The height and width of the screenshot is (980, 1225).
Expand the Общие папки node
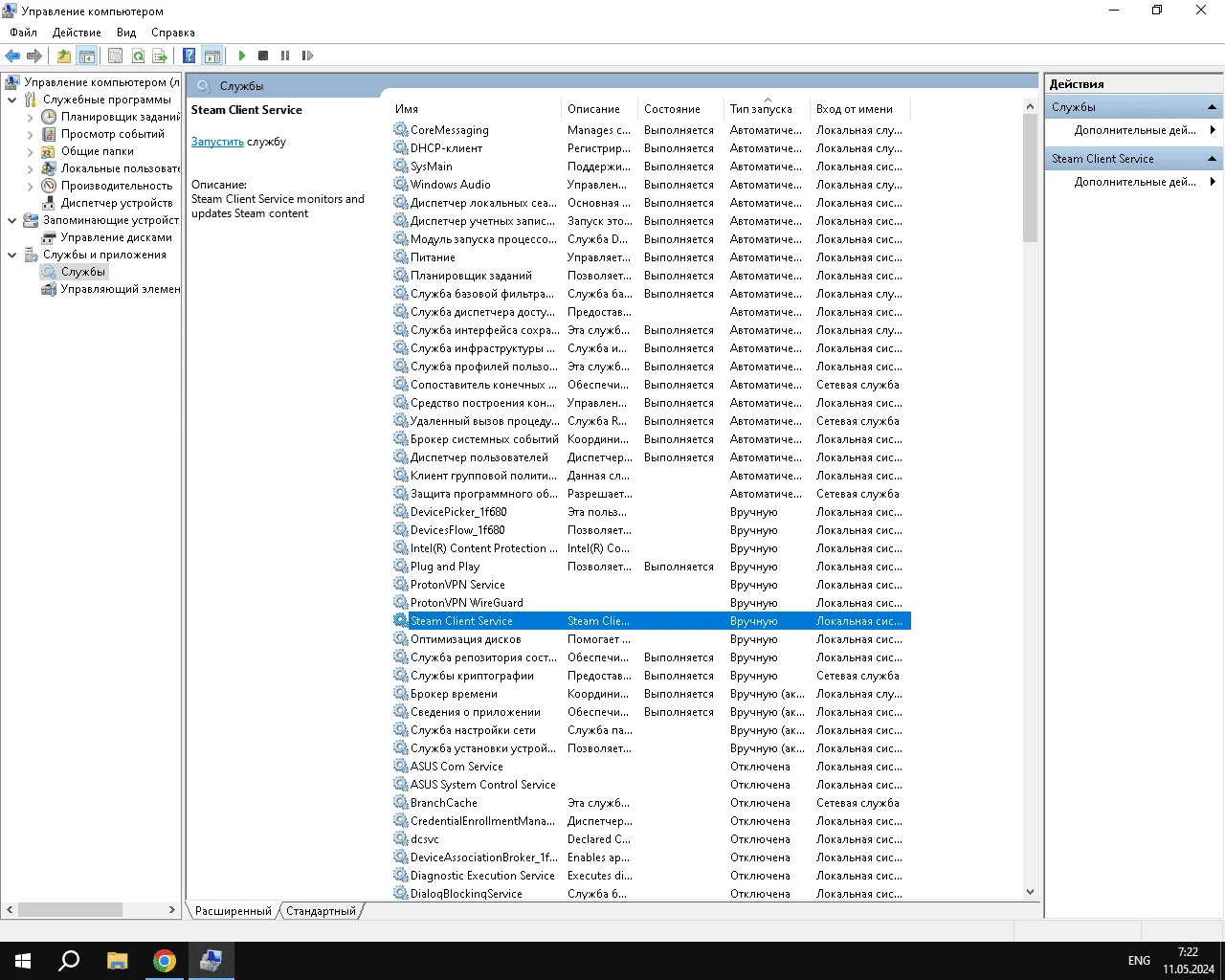31,151
